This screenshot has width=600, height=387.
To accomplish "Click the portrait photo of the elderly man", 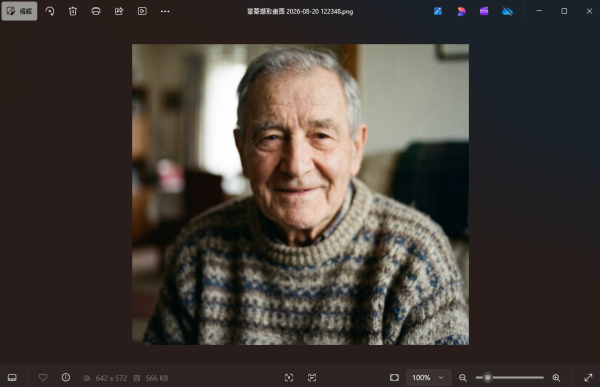I will [x=300, y=194].
